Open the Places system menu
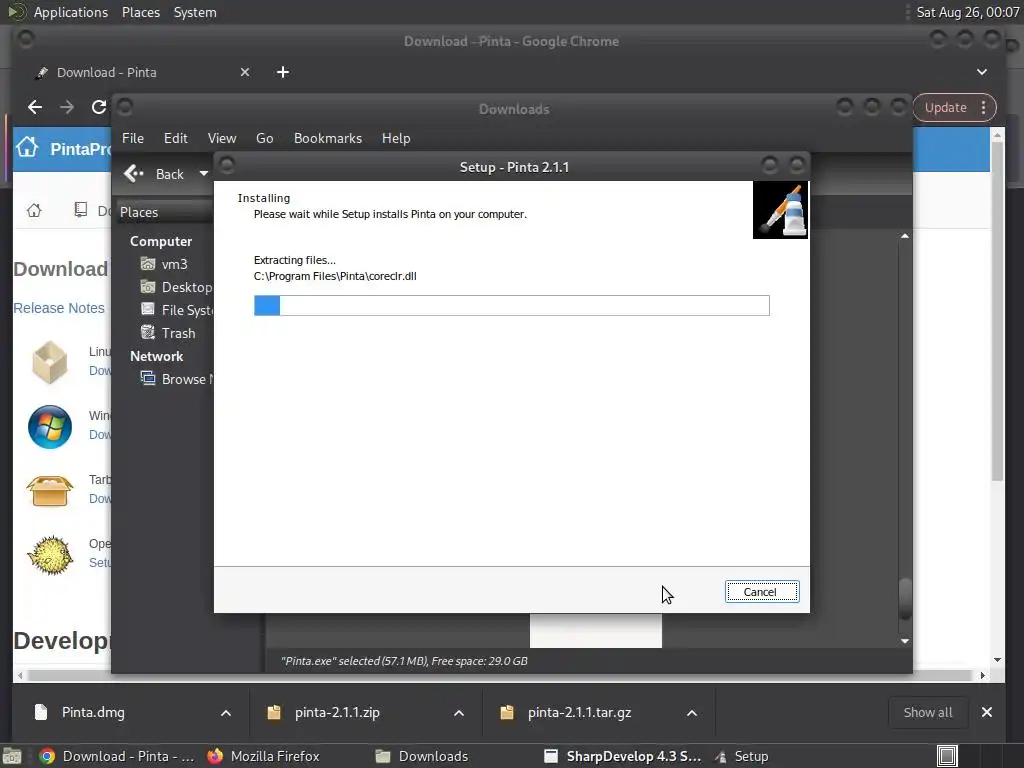This screenshot has width=1024, height=768. coord(140,12)
